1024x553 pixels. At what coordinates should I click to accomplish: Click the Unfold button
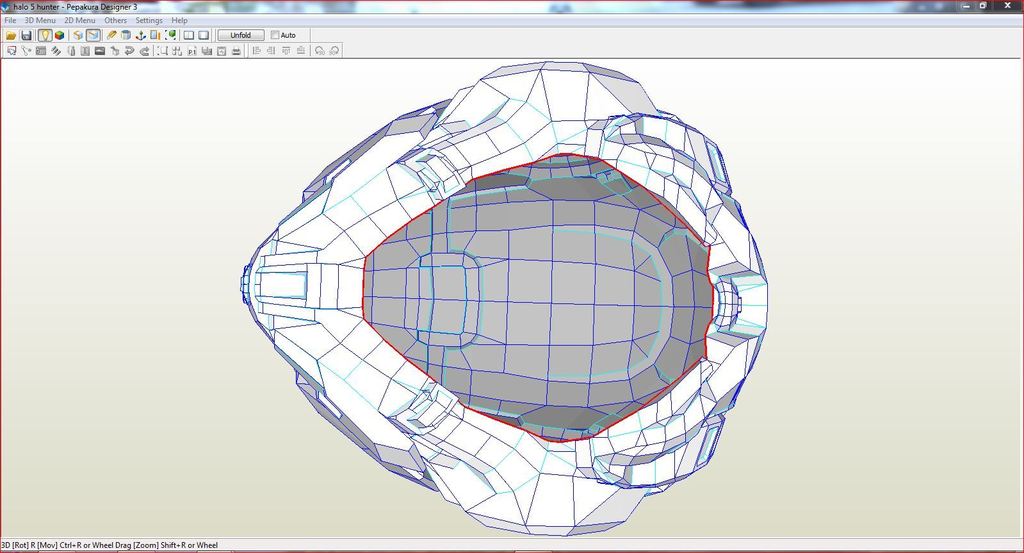point(240,35)
